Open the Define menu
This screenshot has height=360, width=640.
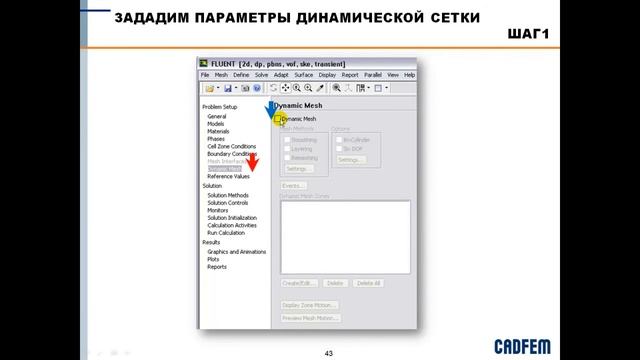241,75
